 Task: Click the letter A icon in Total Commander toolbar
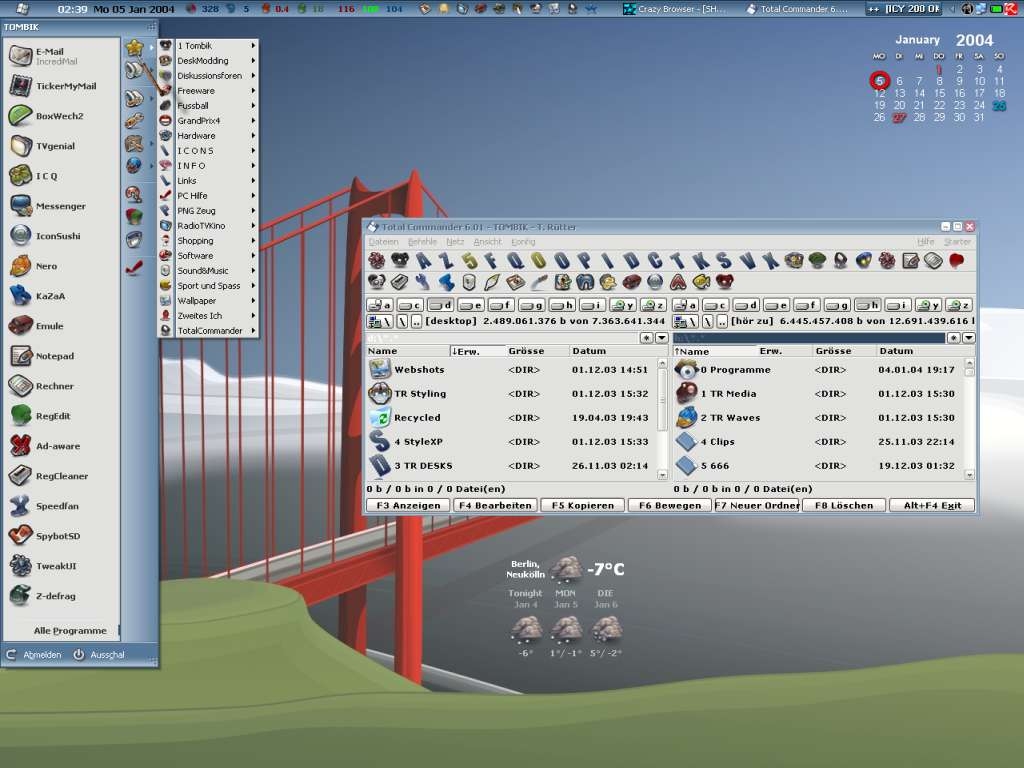(423, 261)
